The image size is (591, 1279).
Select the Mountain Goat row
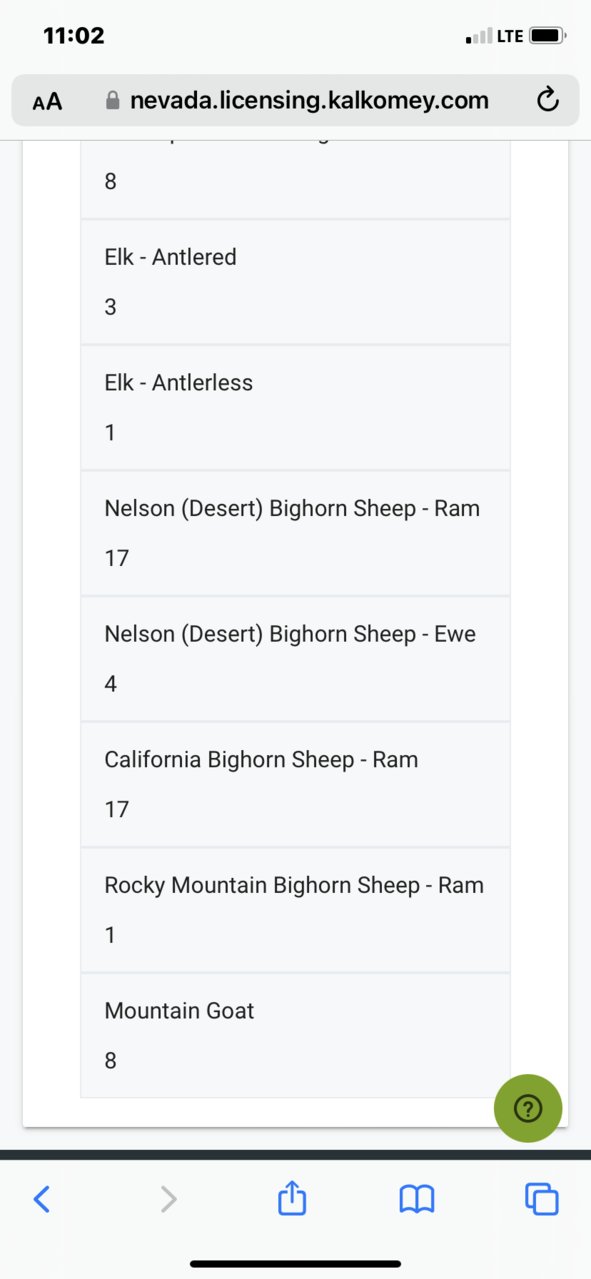pos(295,1036)
